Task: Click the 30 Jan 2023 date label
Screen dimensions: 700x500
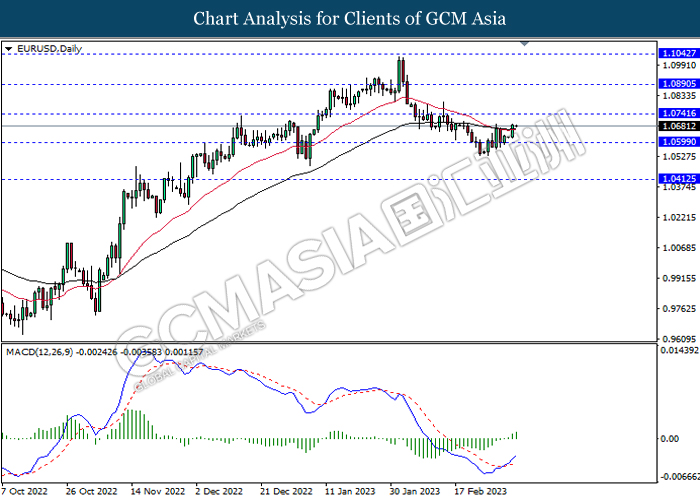Action: point(415,491)
